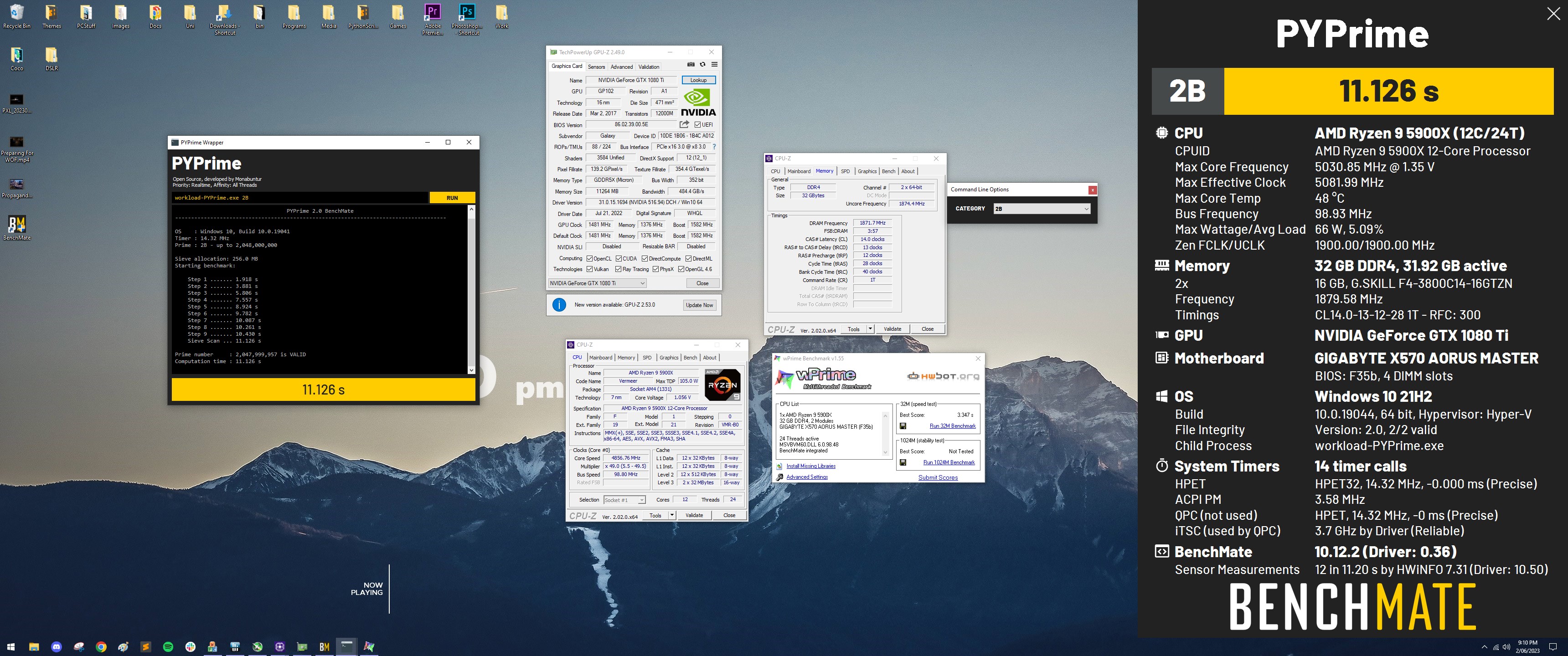Screen dimensions: 1568x656
Task: Open Slack from the taskbar
Action: click(x=191, y=647)
